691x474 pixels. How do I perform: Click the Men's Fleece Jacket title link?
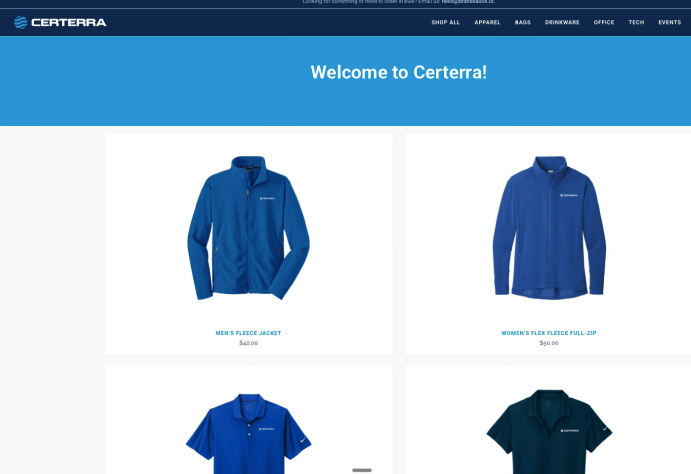pos(248,333)
